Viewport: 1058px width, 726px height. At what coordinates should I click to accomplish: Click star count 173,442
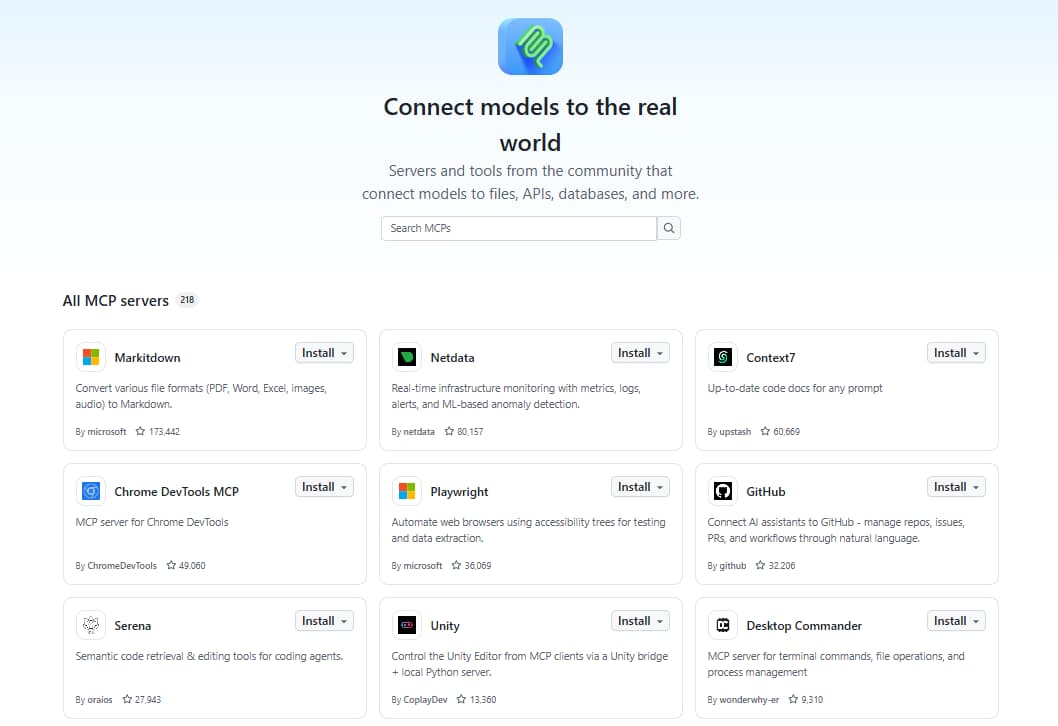click(x=164, y=432)
